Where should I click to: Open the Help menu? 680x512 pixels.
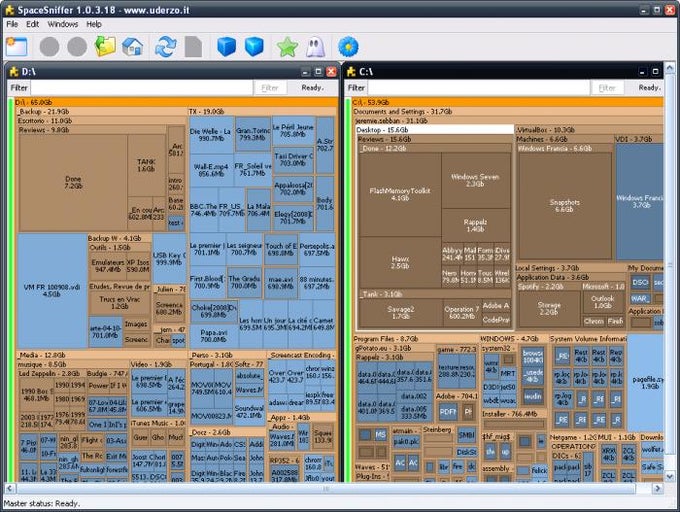click(94, 24)
